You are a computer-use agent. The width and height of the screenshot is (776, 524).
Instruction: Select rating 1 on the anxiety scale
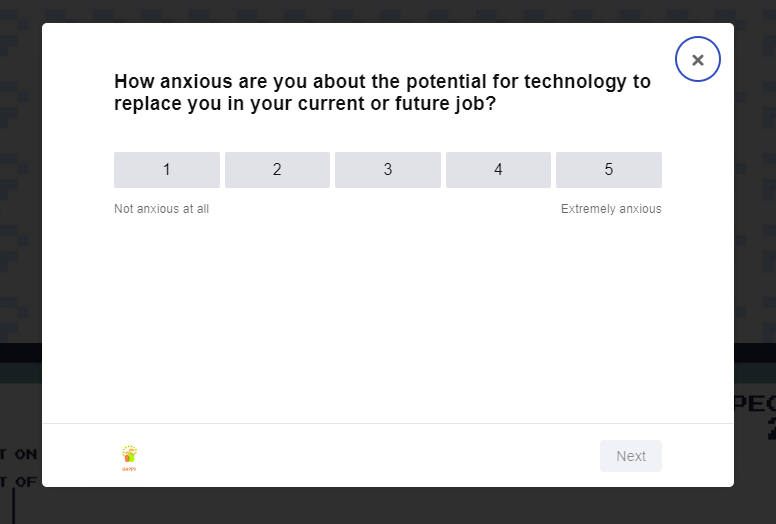click(167, 170)
